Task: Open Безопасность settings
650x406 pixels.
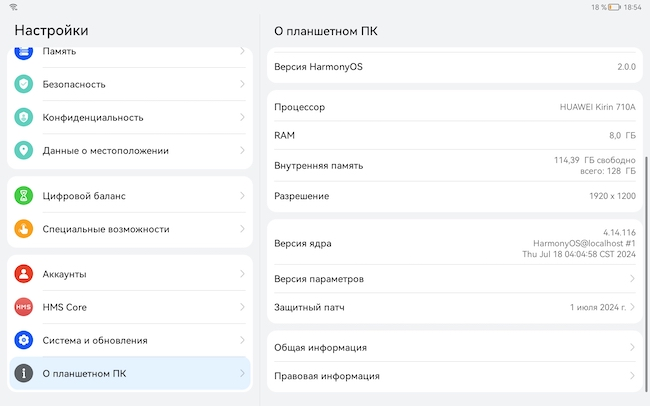Action: tap(130, 84)
